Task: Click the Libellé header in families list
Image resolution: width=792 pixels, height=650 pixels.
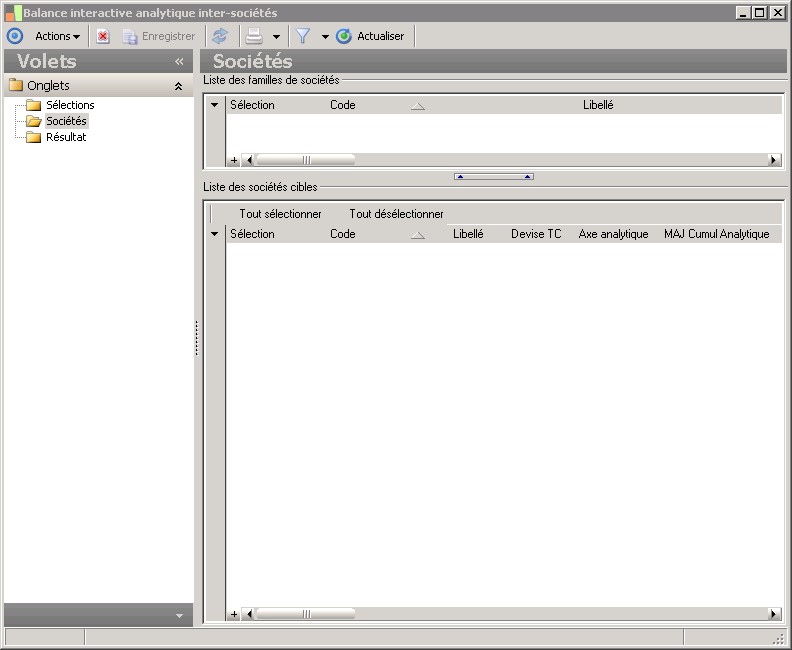Action: [x=598, y=105]
